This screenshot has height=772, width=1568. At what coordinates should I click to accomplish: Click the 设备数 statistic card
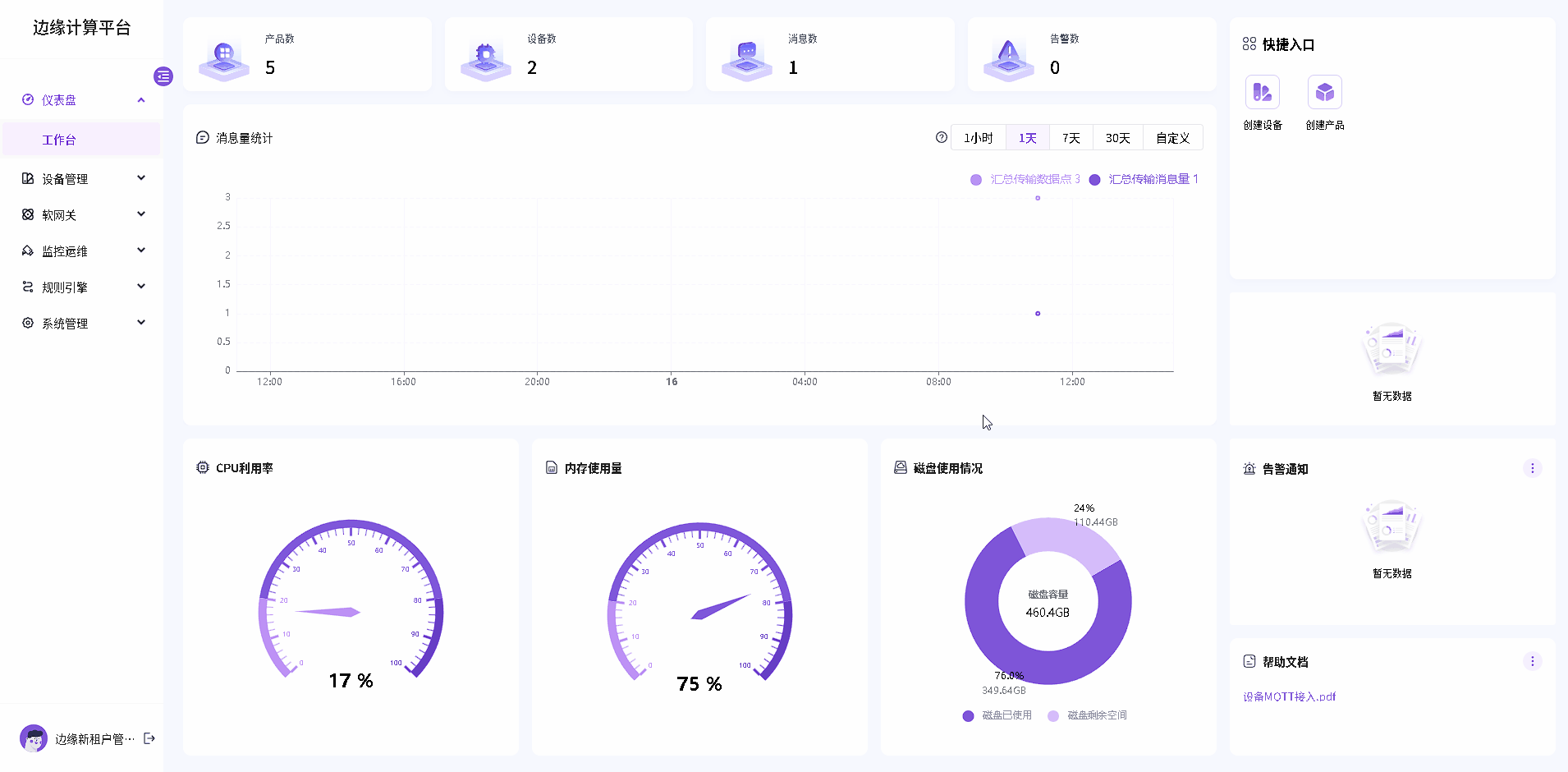pos(568,54)
